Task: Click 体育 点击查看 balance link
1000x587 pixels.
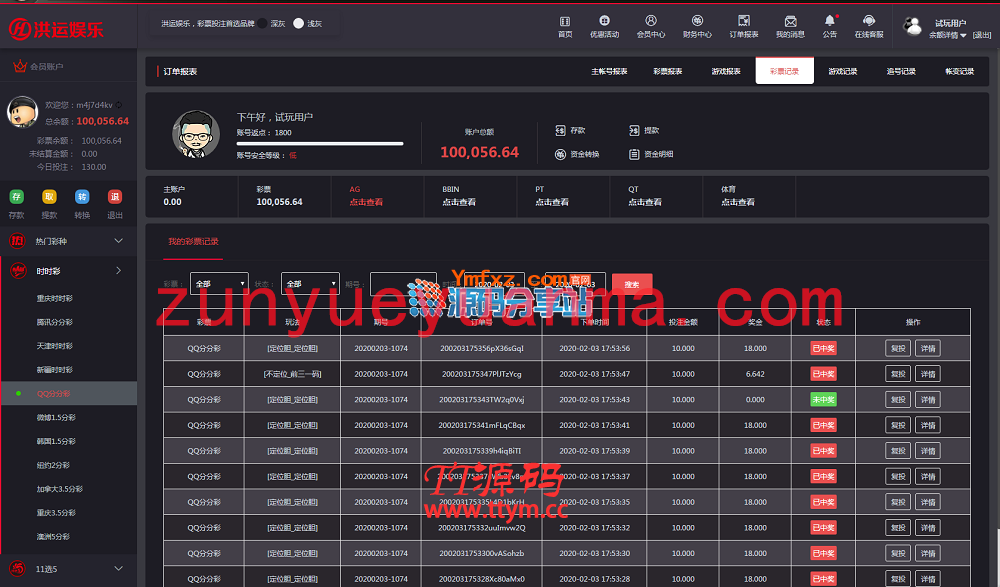Action: pyautogui.click(x=738, y=202)
